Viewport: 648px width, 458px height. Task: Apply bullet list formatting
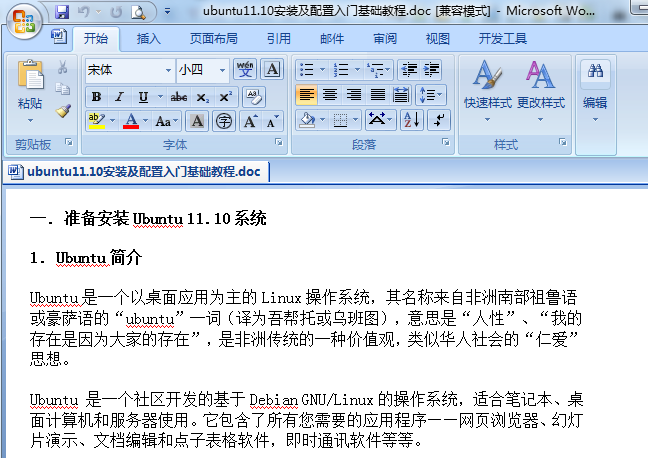click(306, 69)
